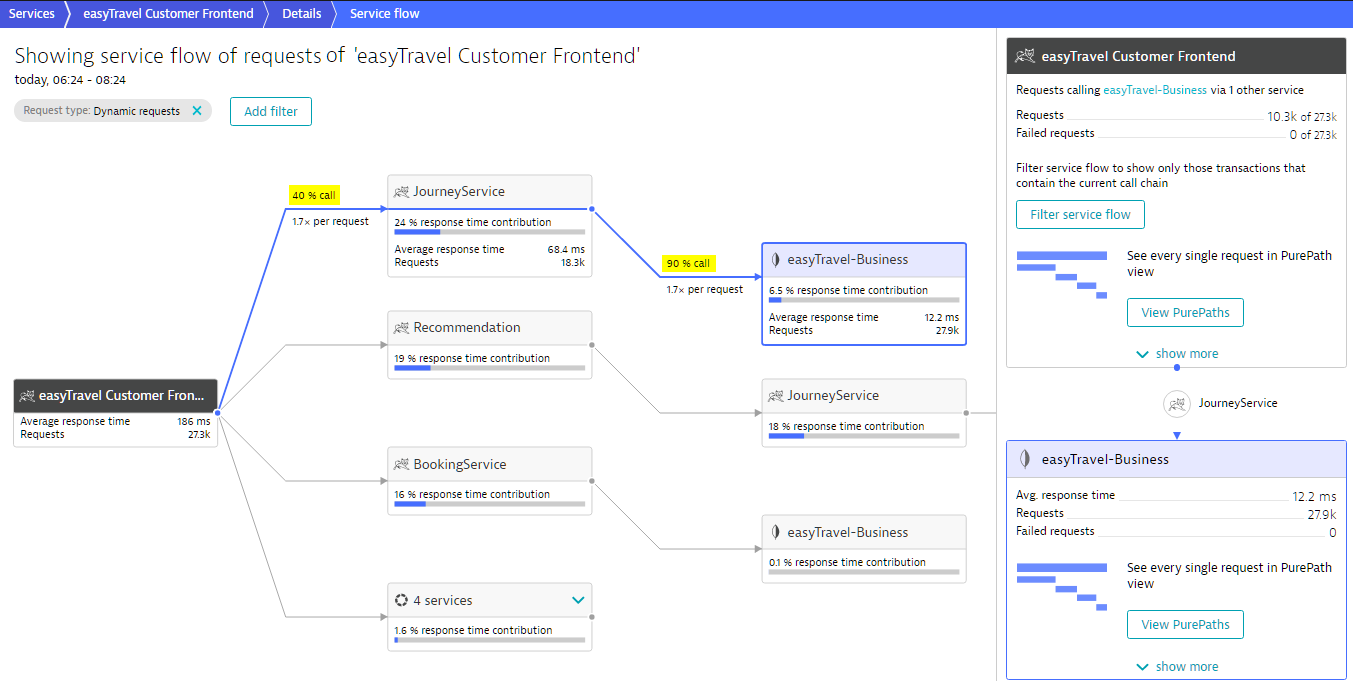
Task: Click the round JourneyService icon in side panel
Action: [1177, 404]
